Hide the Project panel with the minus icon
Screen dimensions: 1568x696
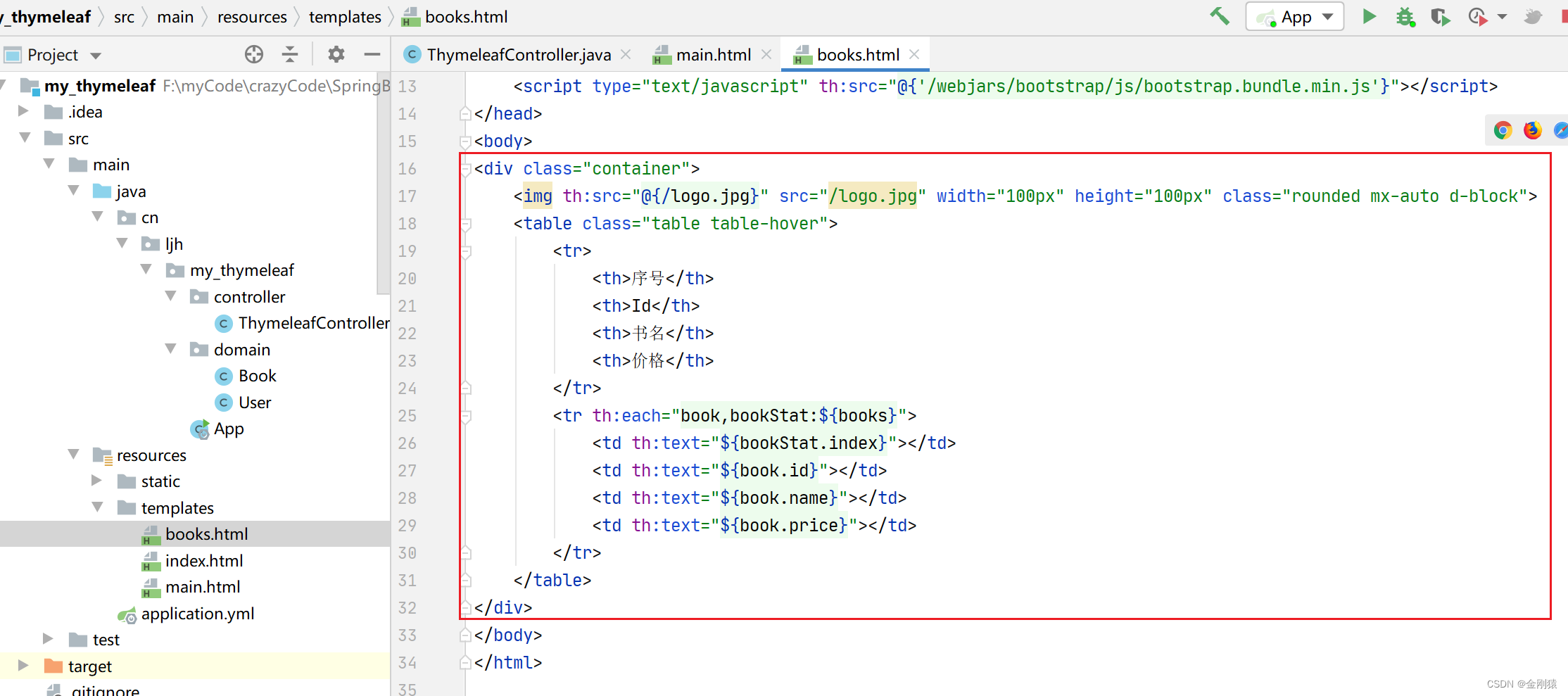click(x=372, y=54)
